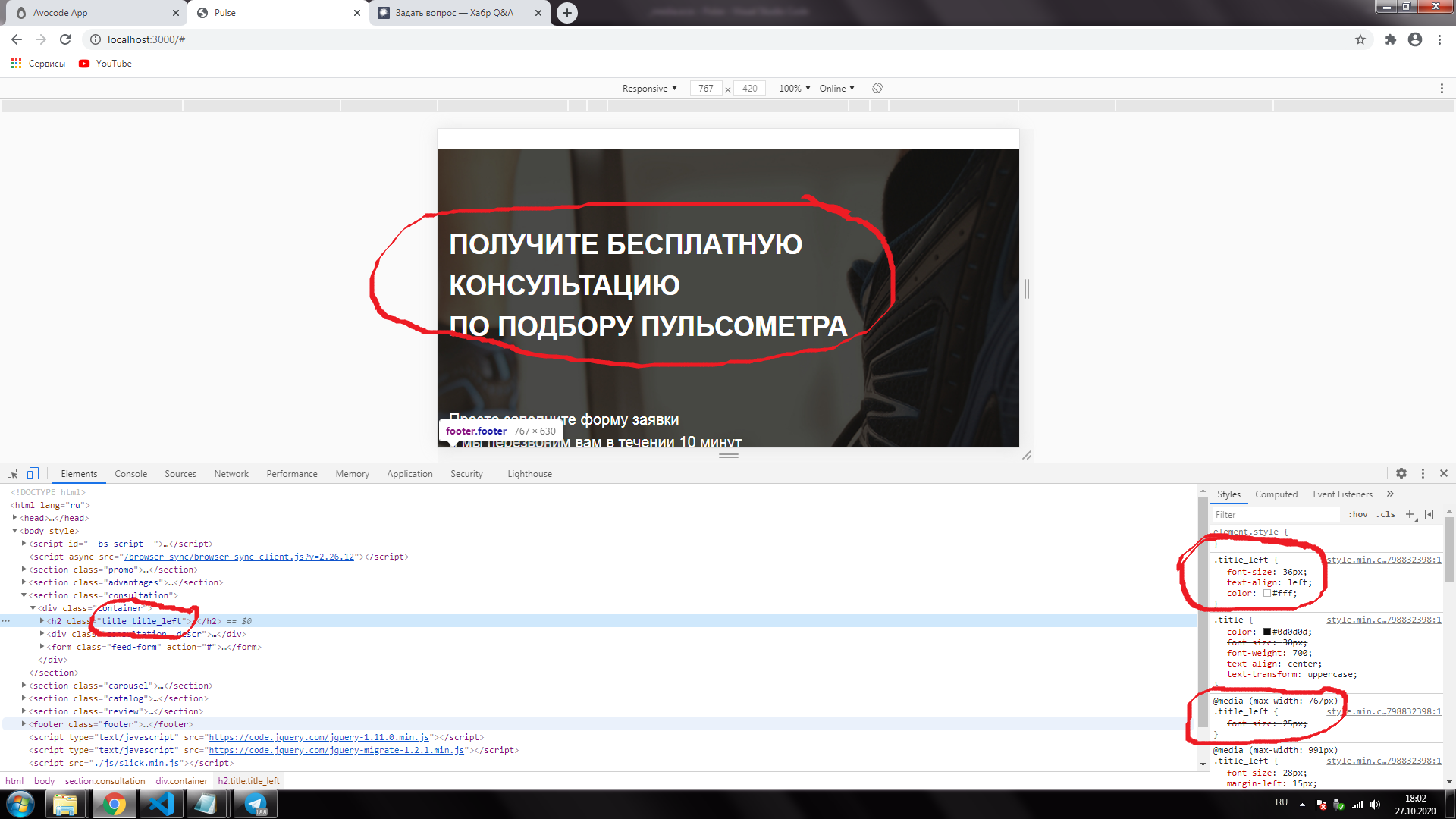The image size is (1456, 819).
Task: Reload the localhost page
Action: click(x=65, y=39)
